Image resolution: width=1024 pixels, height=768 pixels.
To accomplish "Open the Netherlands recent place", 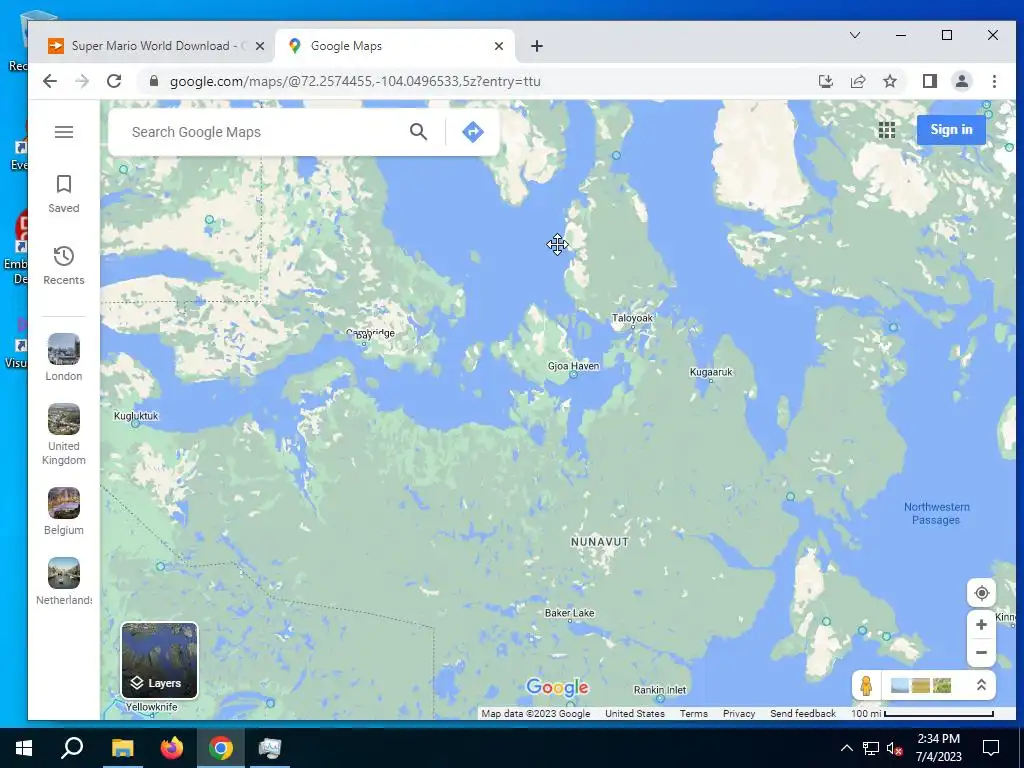I will point(63,581).
